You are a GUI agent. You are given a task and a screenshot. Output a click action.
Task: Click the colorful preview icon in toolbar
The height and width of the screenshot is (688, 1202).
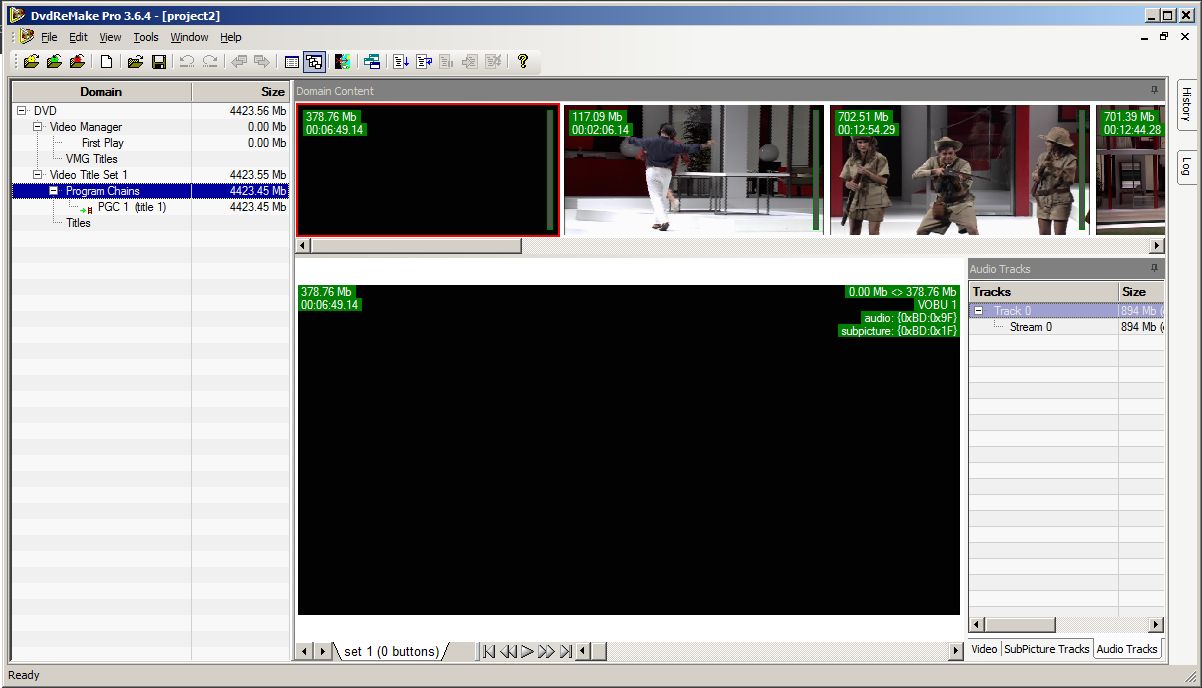click(343, 62)
